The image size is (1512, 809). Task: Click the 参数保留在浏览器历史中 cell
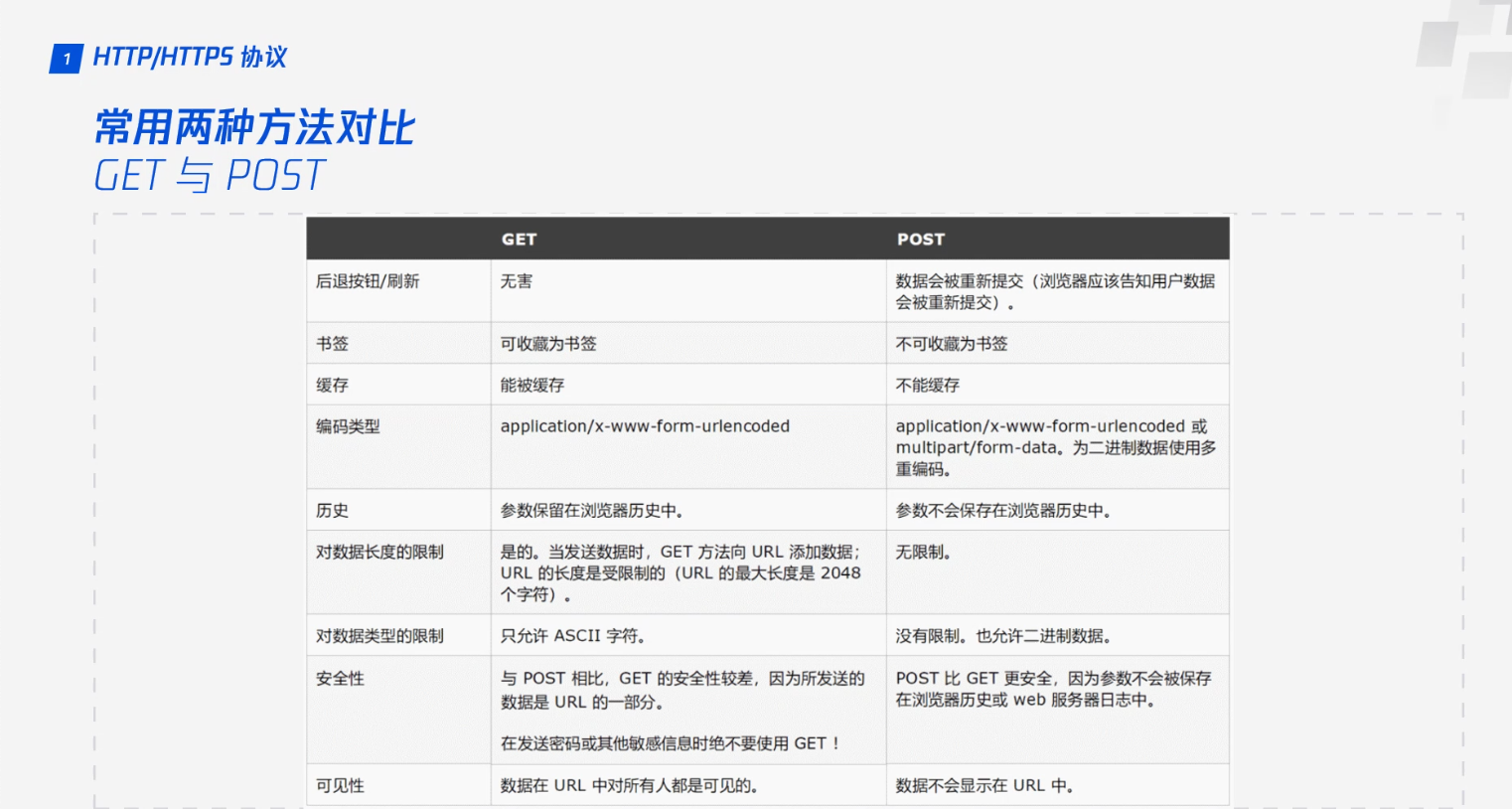591,511
